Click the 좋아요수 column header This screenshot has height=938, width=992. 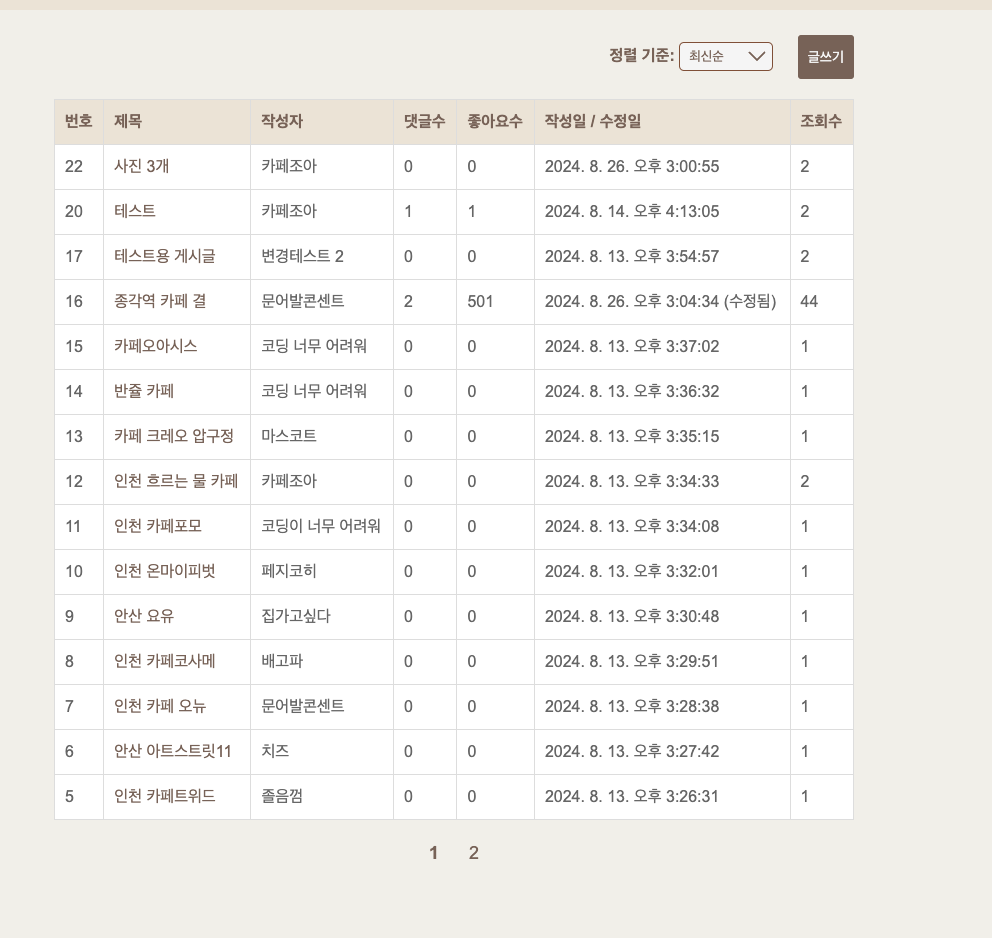495,121
